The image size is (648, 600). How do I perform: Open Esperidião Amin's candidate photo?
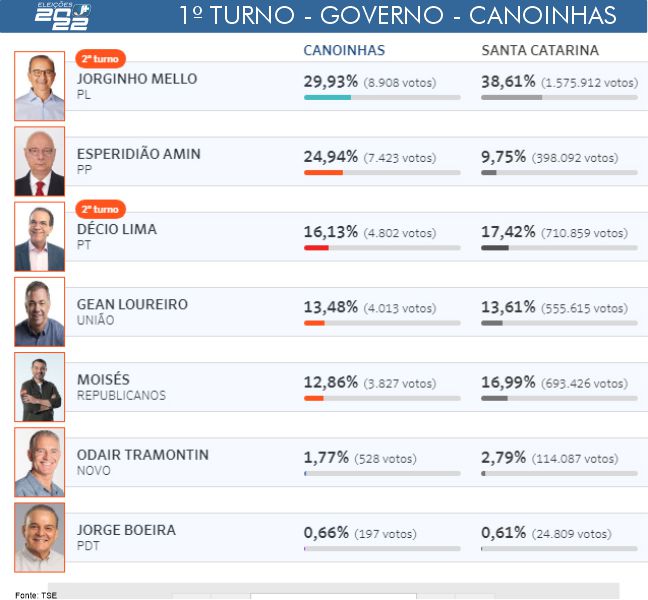40,161
